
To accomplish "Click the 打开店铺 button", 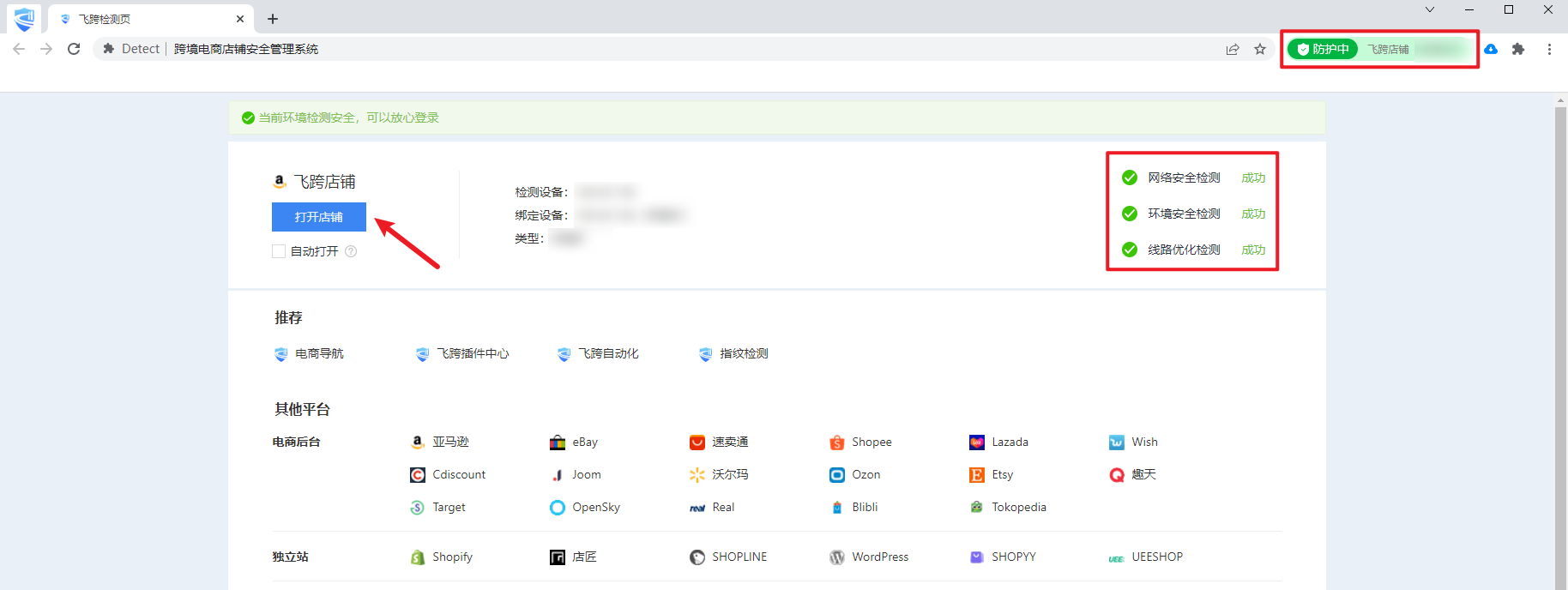I will pos(318,217).
